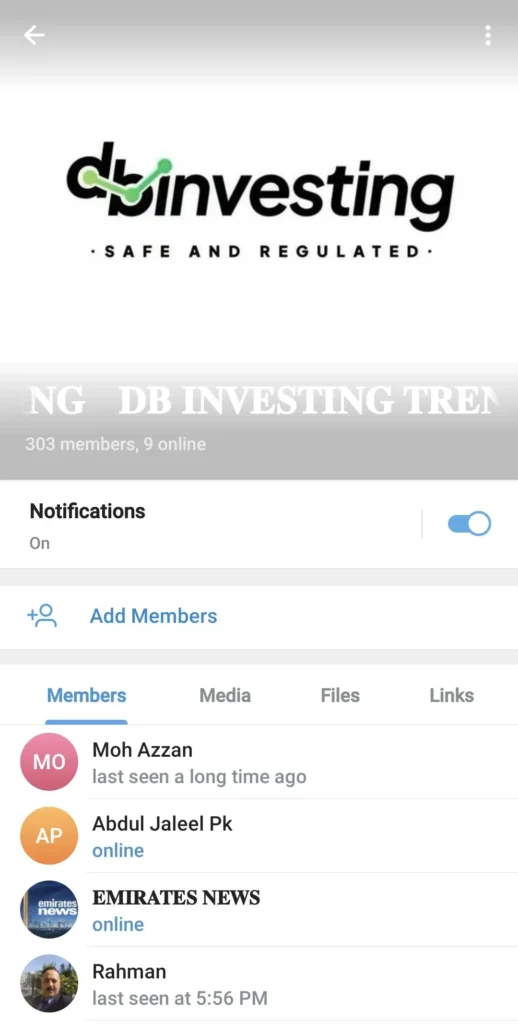Select the Members tab
518x1024 pixels.
click(86, 696)
